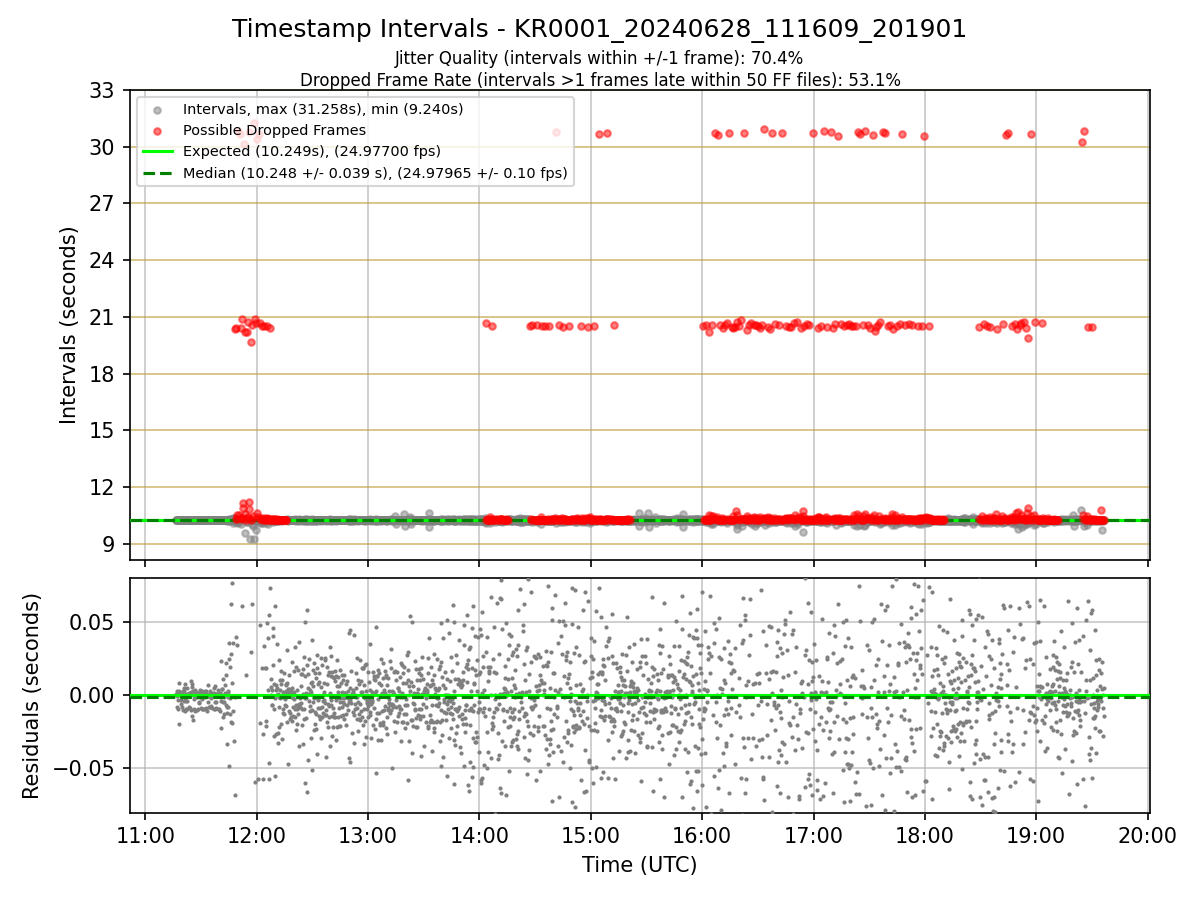
Task: Click the 'Time (UTC)' x-axis label
Action: 640,864
